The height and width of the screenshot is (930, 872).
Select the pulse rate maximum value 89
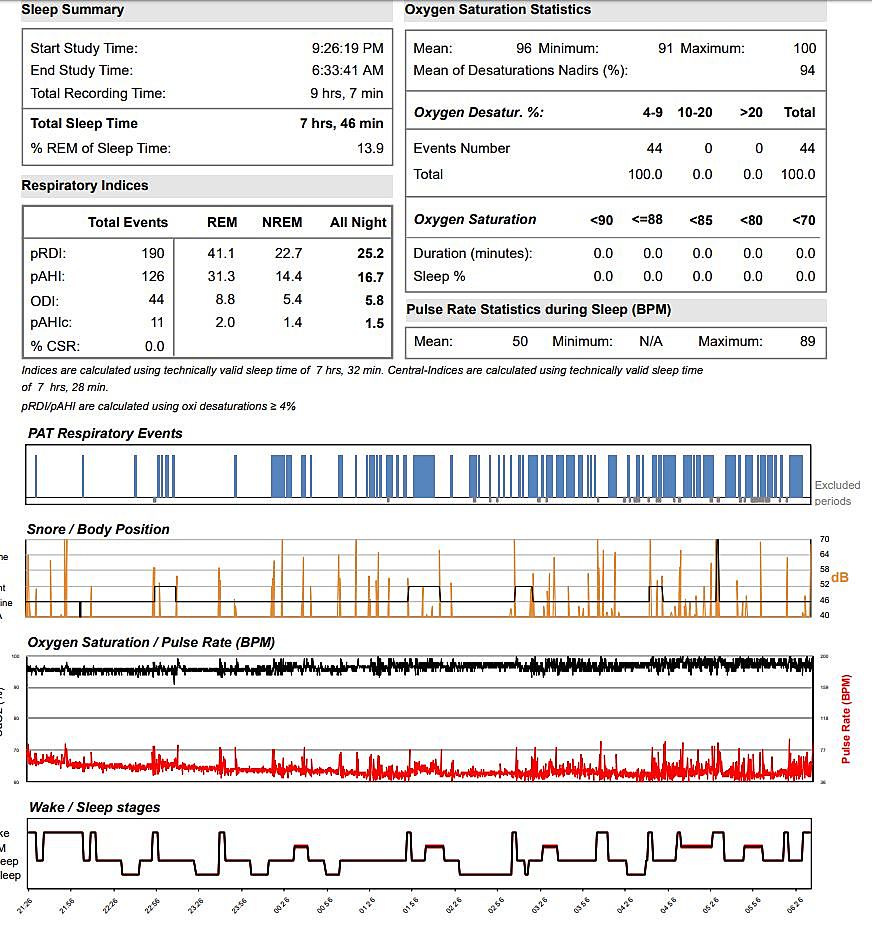807,342
